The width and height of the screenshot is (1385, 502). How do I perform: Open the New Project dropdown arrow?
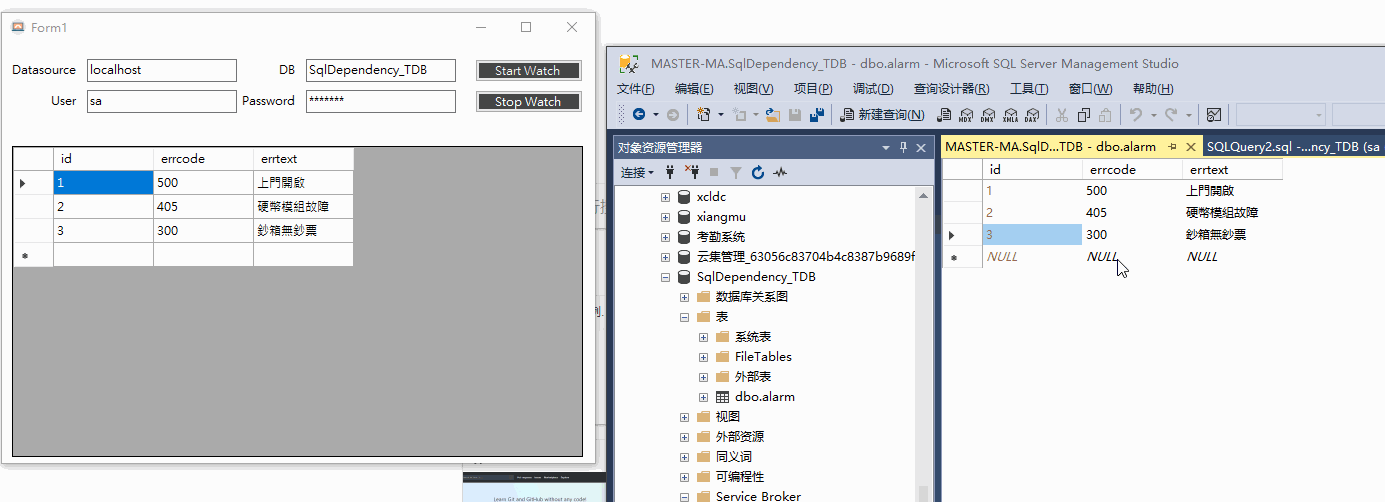click(721, 115)
